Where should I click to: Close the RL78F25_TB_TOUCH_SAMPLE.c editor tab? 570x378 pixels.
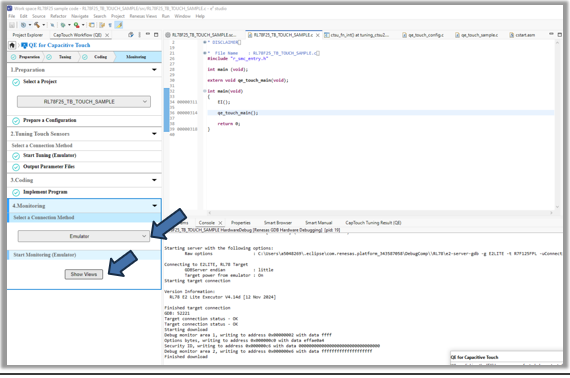(x=317, y=35)
